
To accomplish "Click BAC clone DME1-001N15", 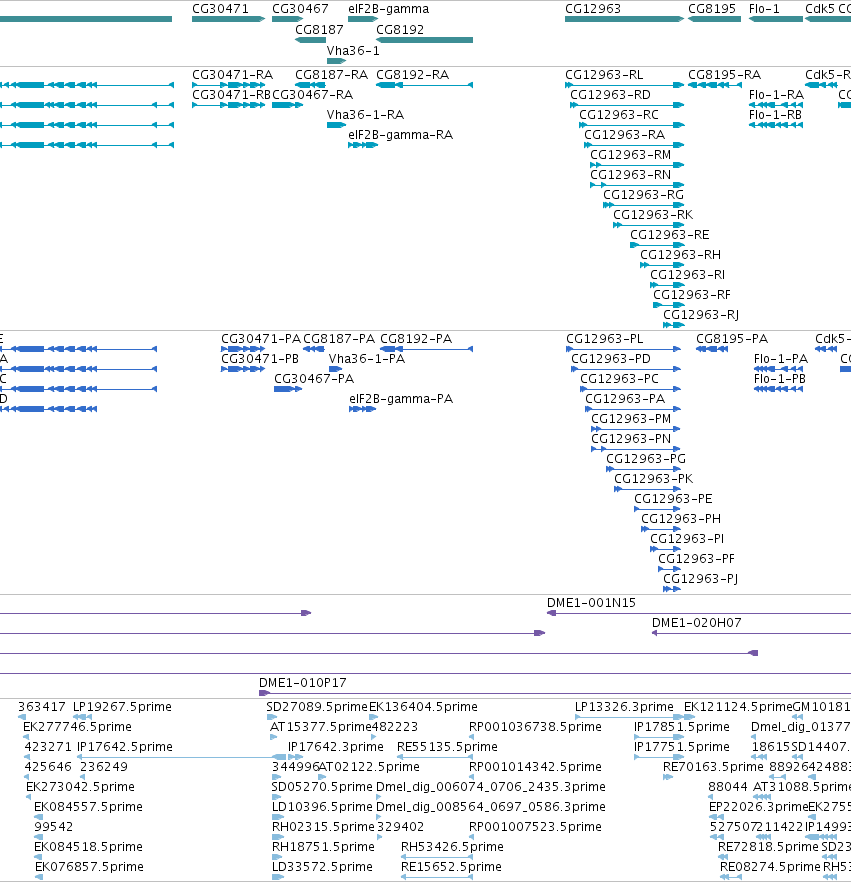I will click(591, 603).
